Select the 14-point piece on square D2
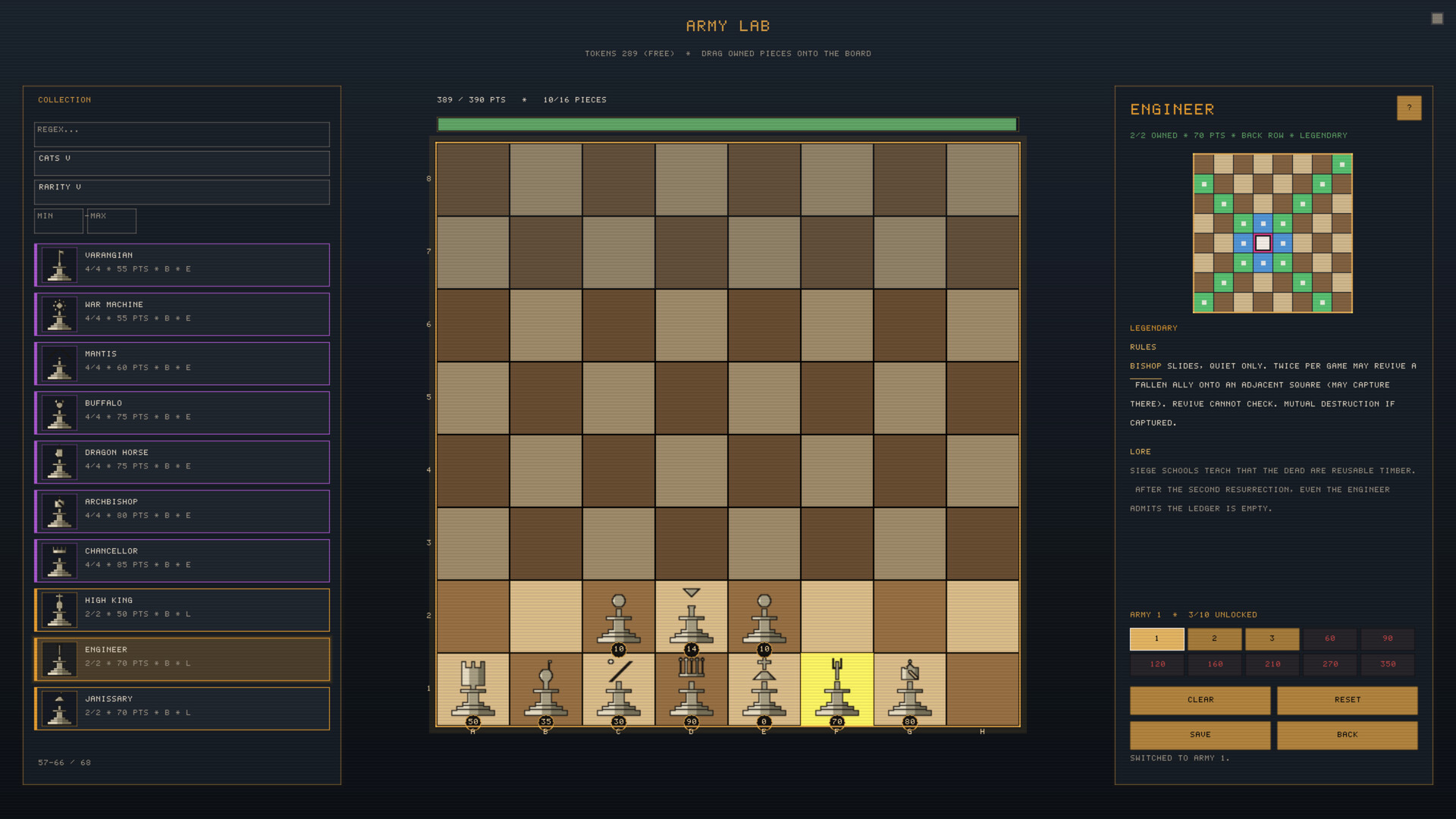Image resolution: width=1456 pixels, height=819 pixels. pos(691,617)
